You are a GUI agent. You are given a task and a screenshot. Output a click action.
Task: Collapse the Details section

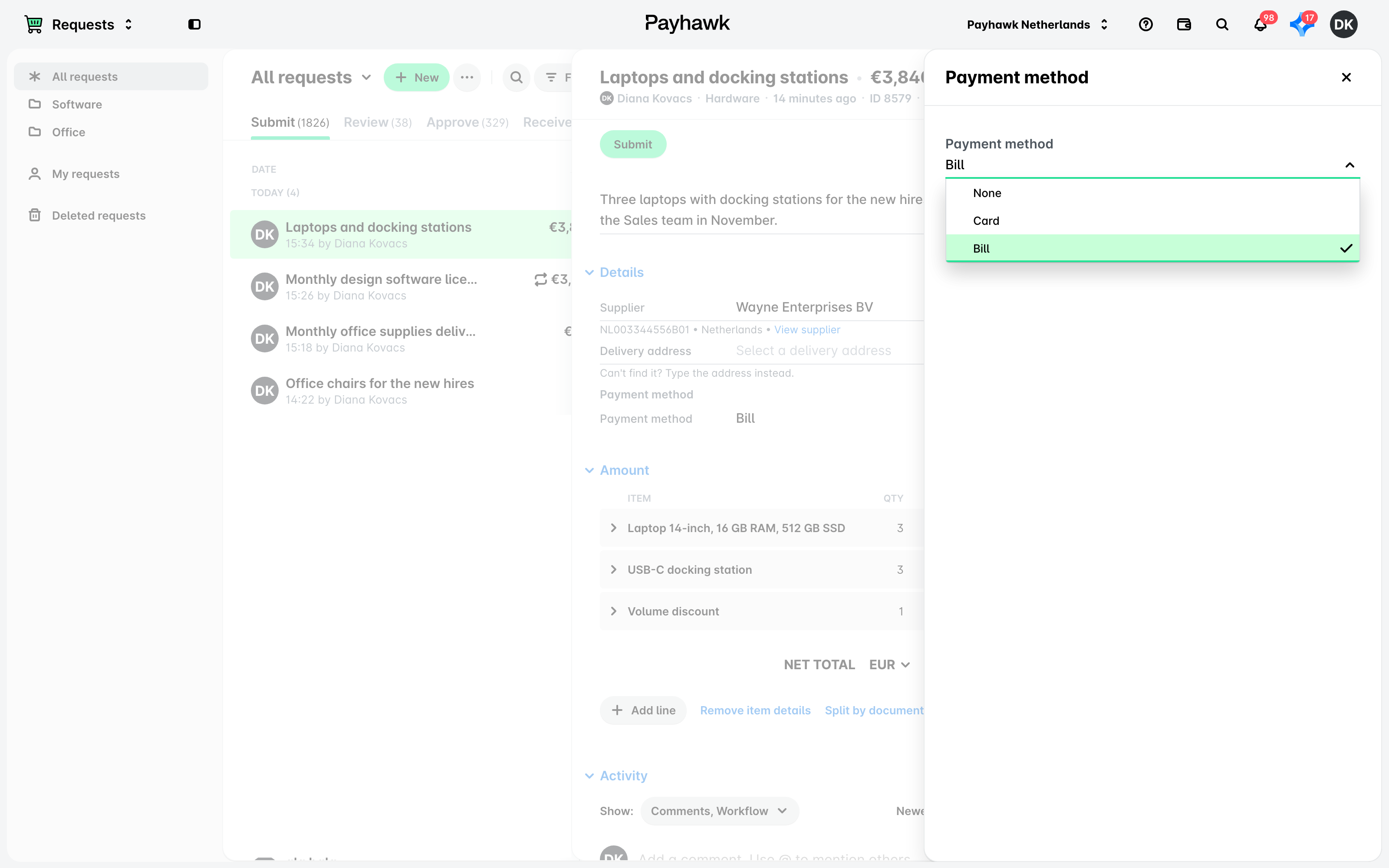click(589, 272)
